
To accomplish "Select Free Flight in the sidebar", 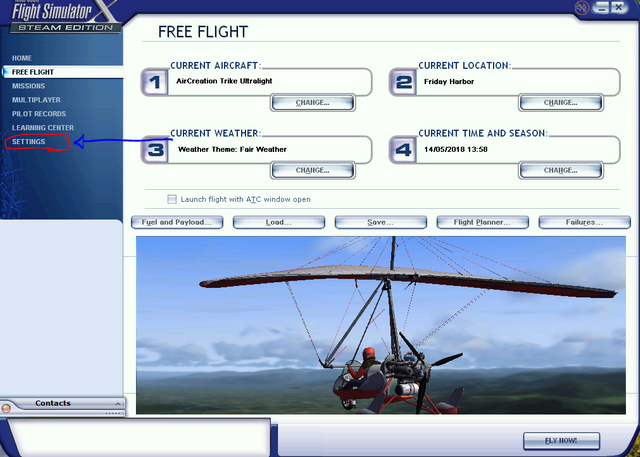I will [62, 72].
